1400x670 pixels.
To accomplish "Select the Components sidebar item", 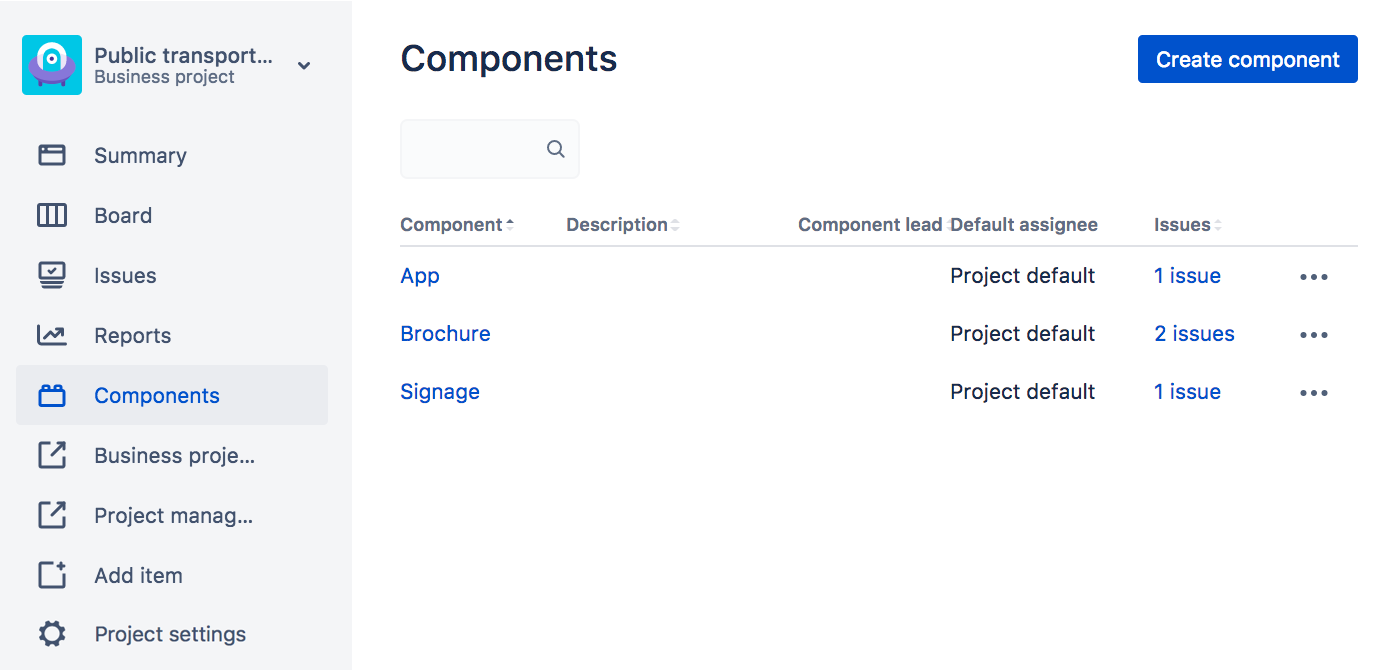I will pos(156,395).
